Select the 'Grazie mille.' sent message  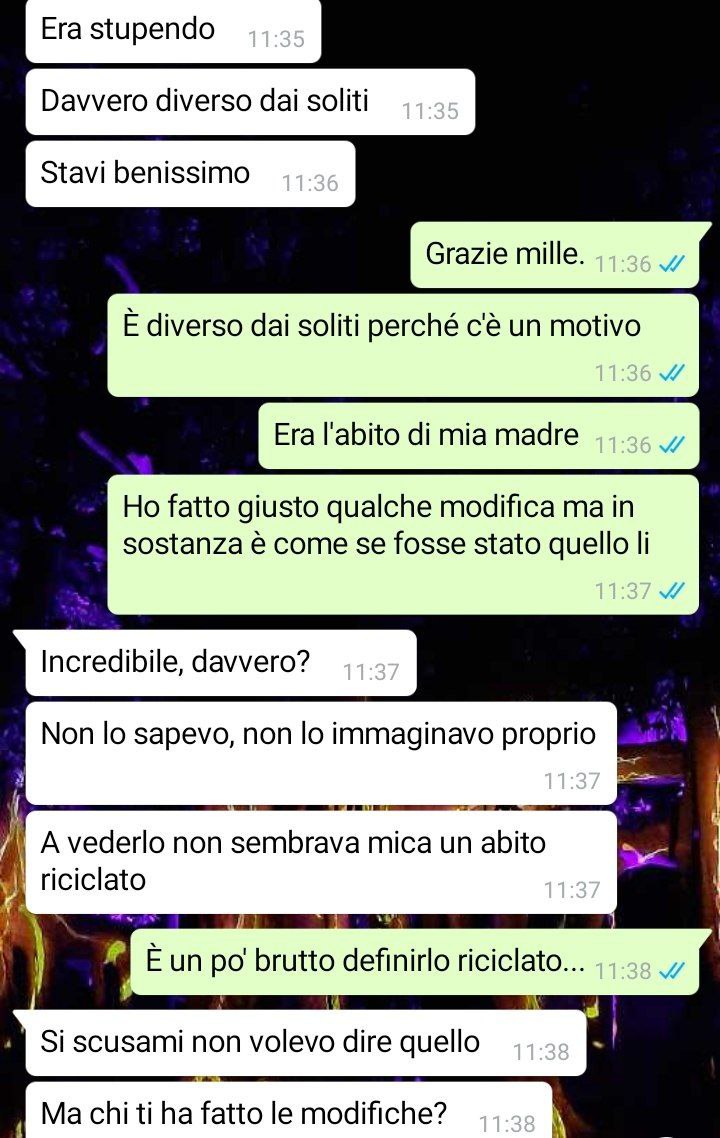point(555,255)
